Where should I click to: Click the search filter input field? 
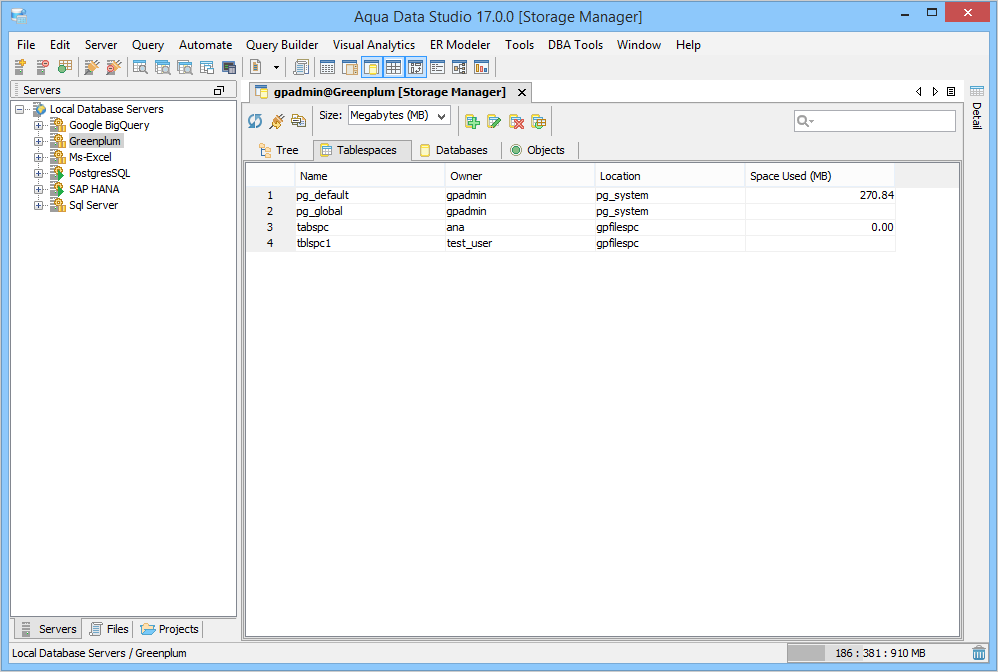click(x=875, y=121)
